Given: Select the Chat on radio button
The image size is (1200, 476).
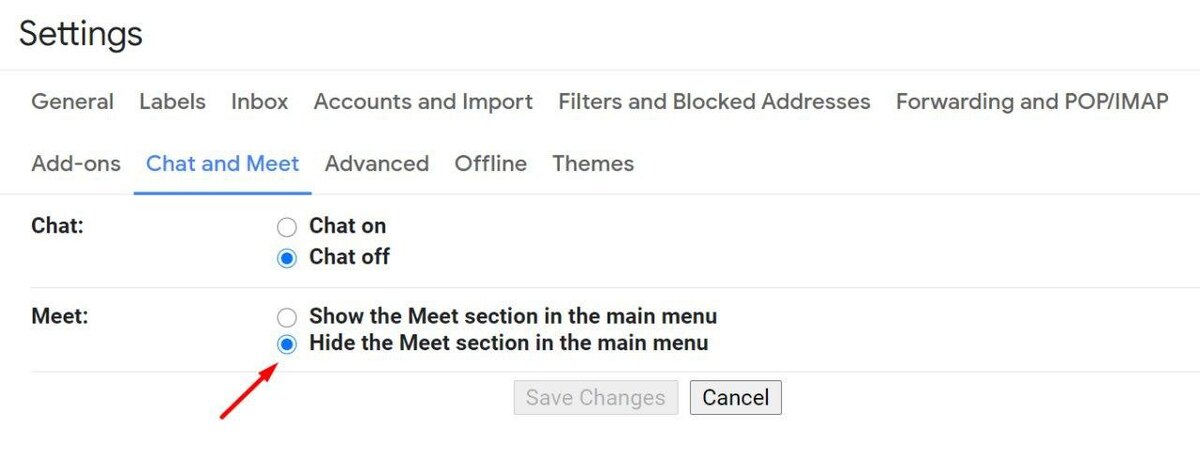Looking at the screenshot, I should tap(287, 228).
